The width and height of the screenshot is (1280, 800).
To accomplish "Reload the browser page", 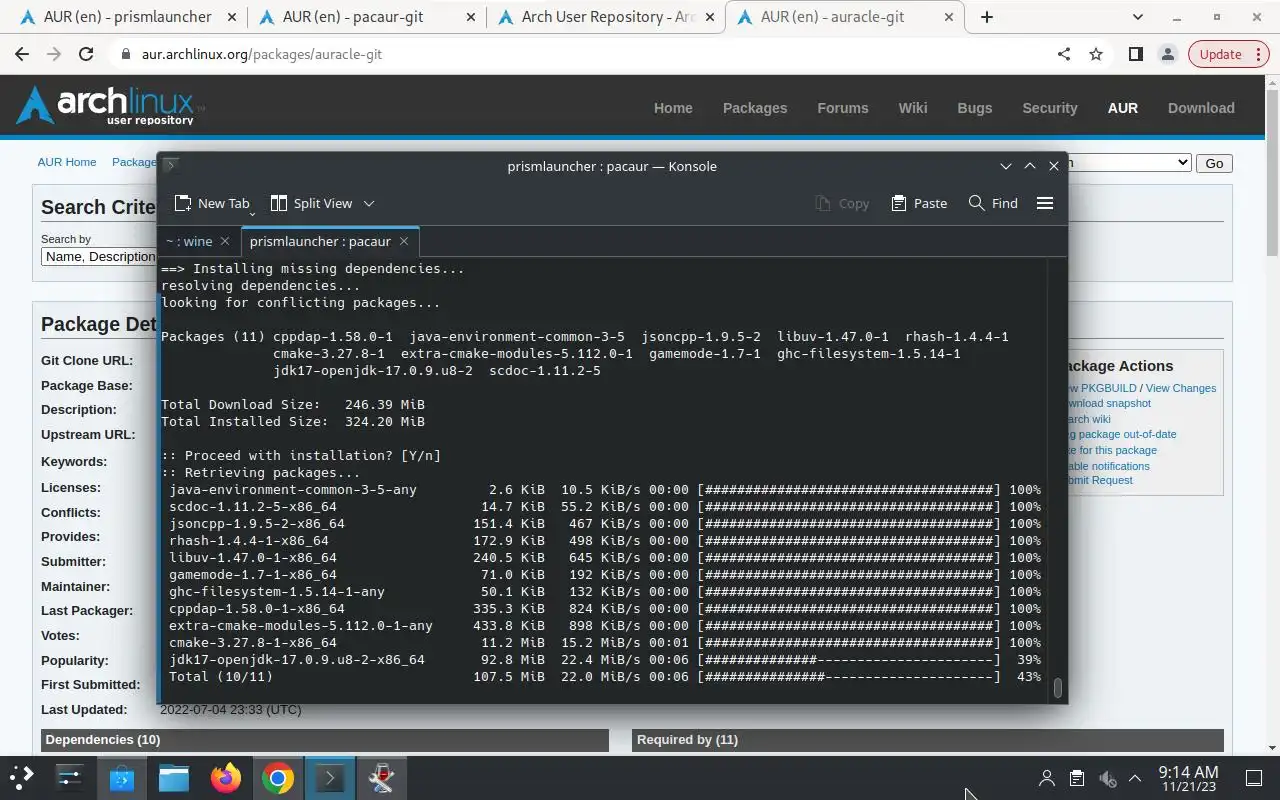I will click(x=86, y=54).
